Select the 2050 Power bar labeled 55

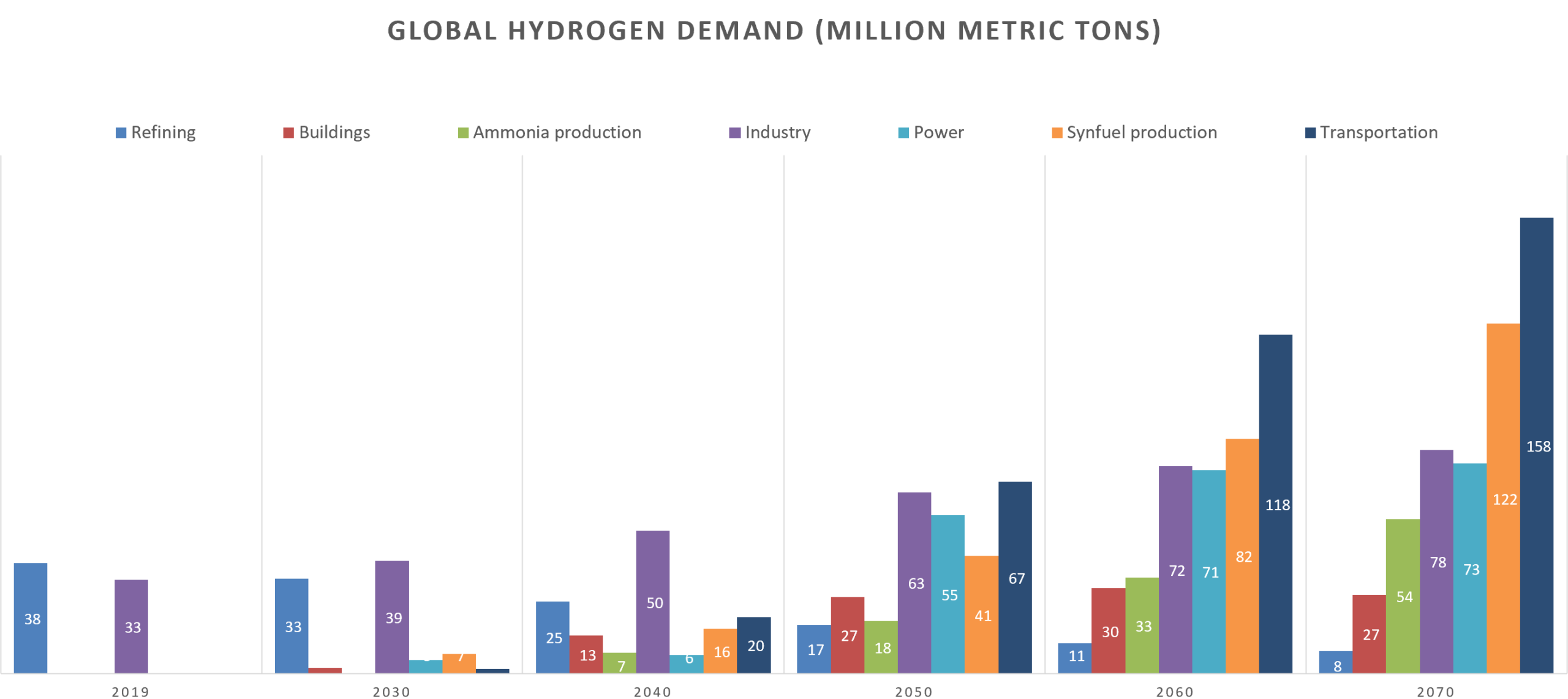click(x=948, y=594)
